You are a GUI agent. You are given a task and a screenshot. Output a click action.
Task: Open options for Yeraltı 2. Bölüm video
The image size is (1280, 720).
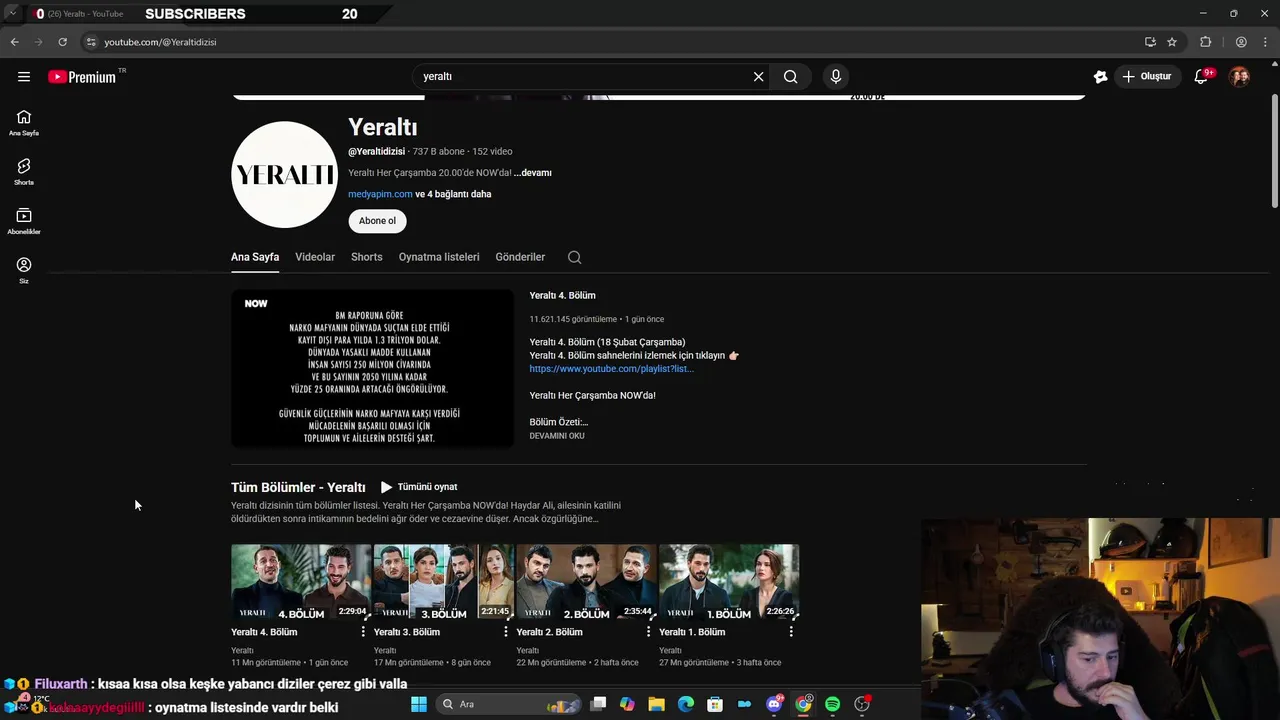pos(648,632)
